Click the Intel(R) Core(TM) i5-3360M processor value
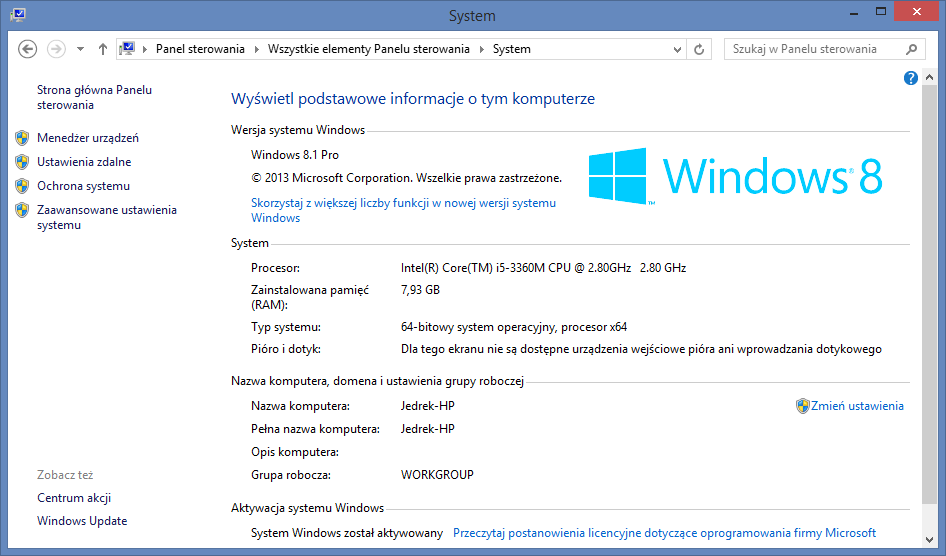The width and height of the screenshot is (946, 556). coord(544,268)
